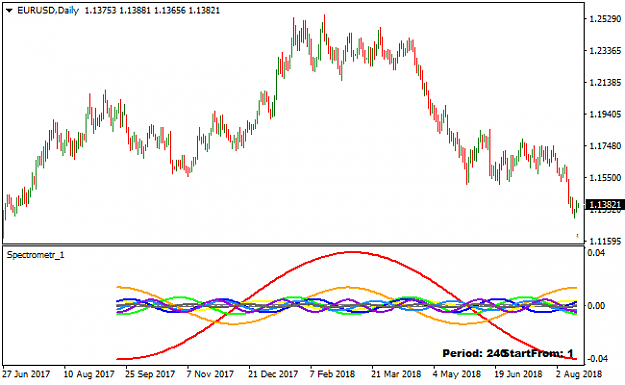Click the -0.04 indicator scale label
The width and height of the screenshot is (625, 385).
pyautogui.click(x=597, y=359)
